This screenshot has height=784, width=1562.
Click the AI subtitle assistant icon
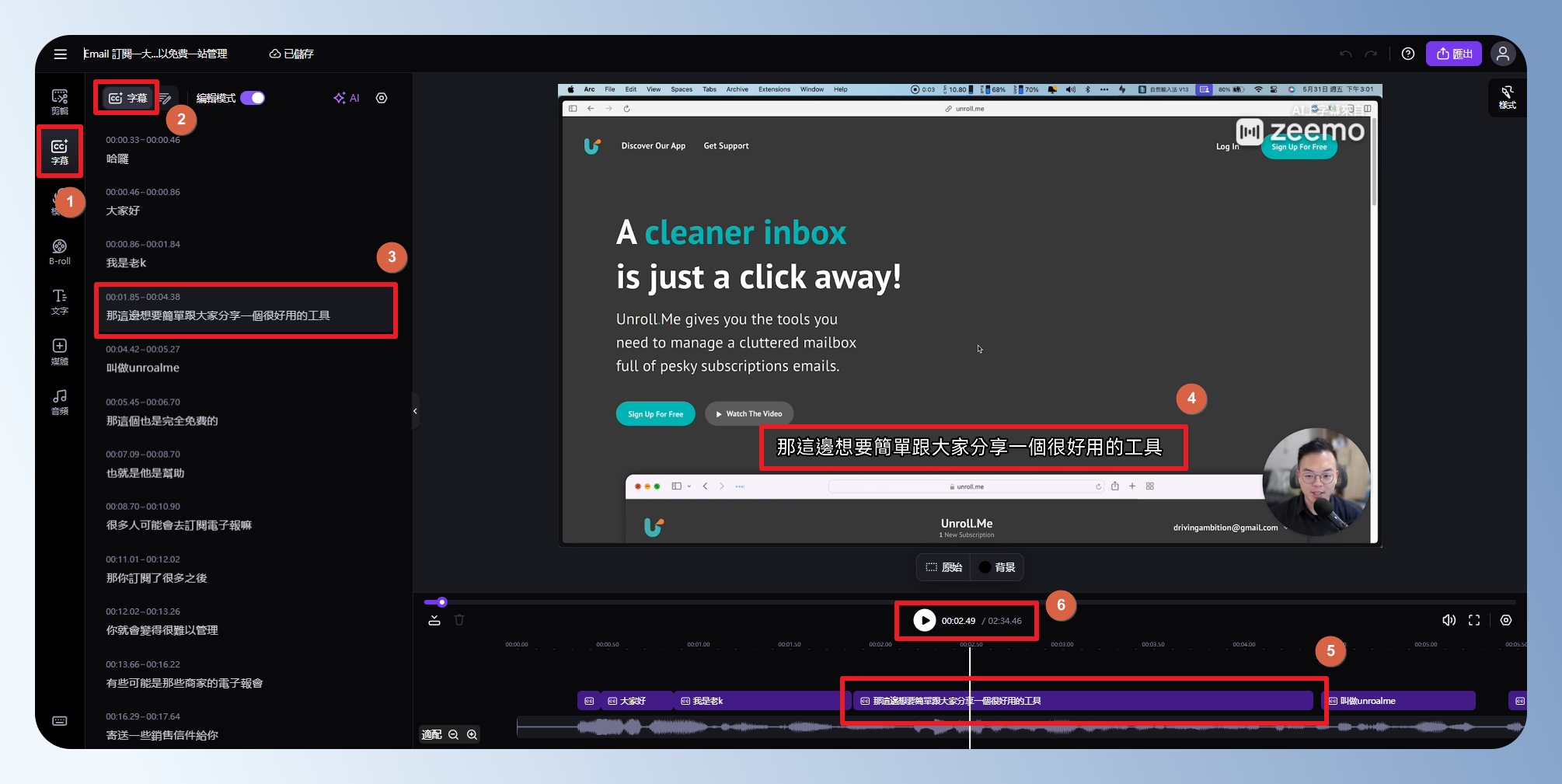[346, 98]
